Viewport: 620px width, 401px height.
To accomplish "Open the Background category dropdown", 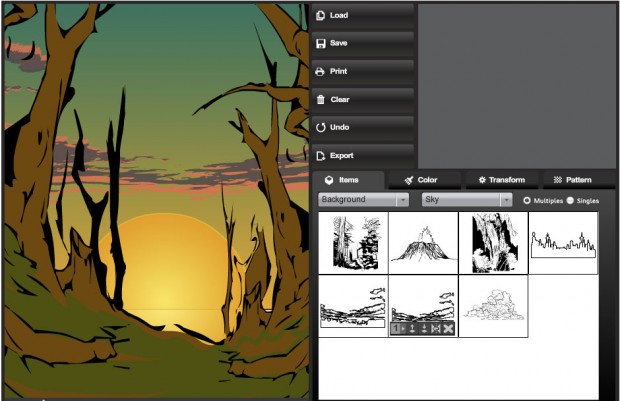I will click(363, 200).
